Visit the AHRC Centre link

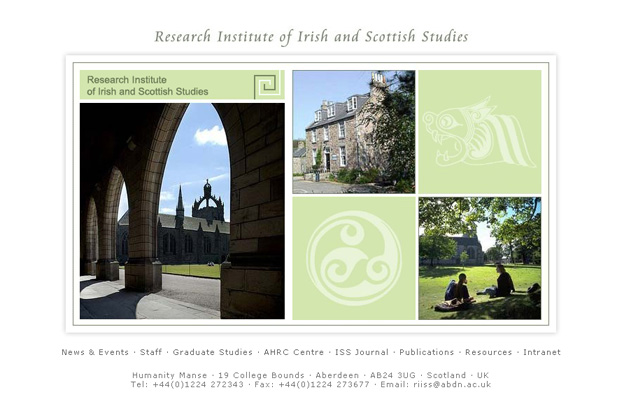(x=294, y=352)
